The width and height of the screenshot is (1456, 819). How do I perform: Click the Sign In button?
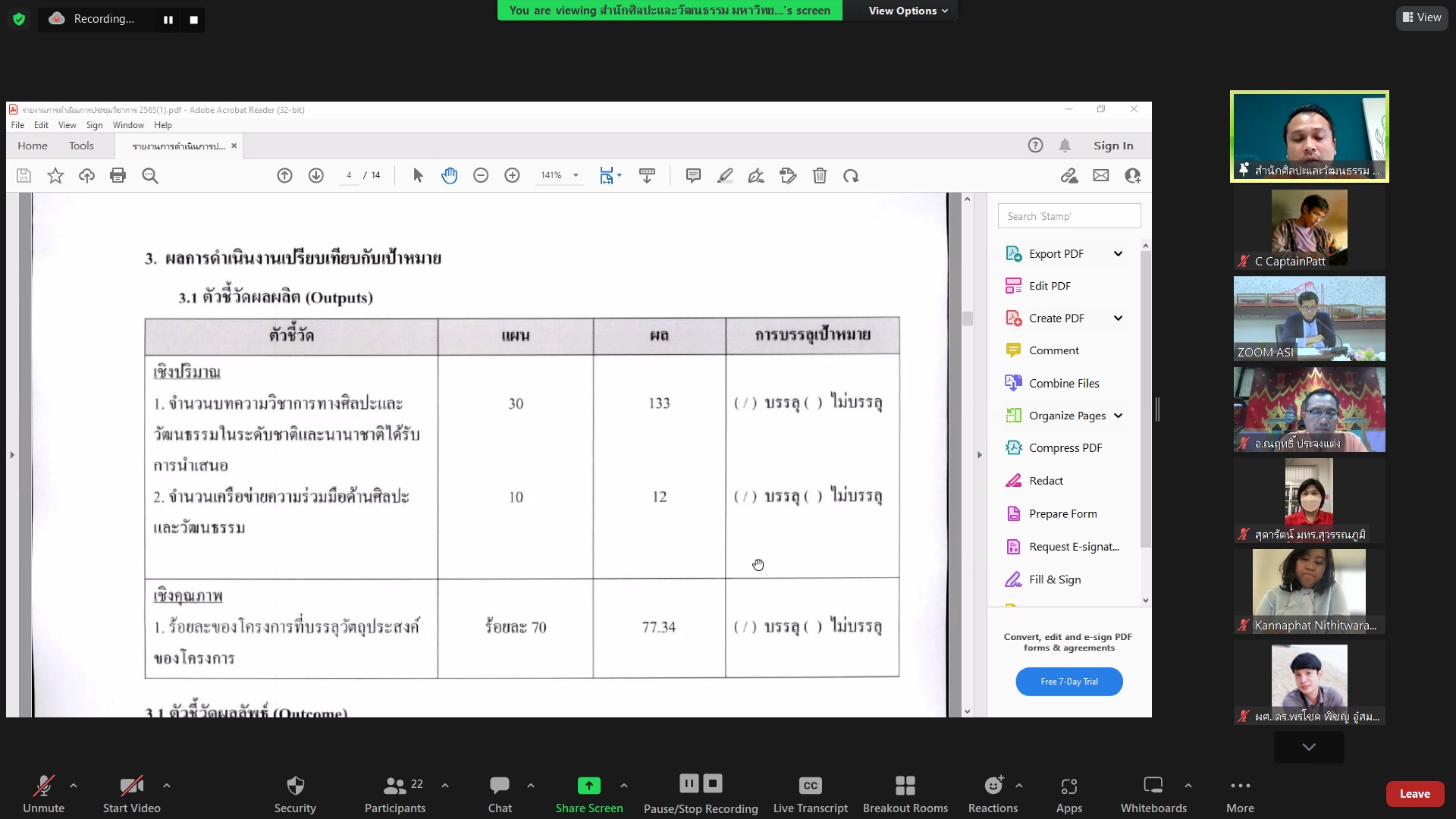1113,145
